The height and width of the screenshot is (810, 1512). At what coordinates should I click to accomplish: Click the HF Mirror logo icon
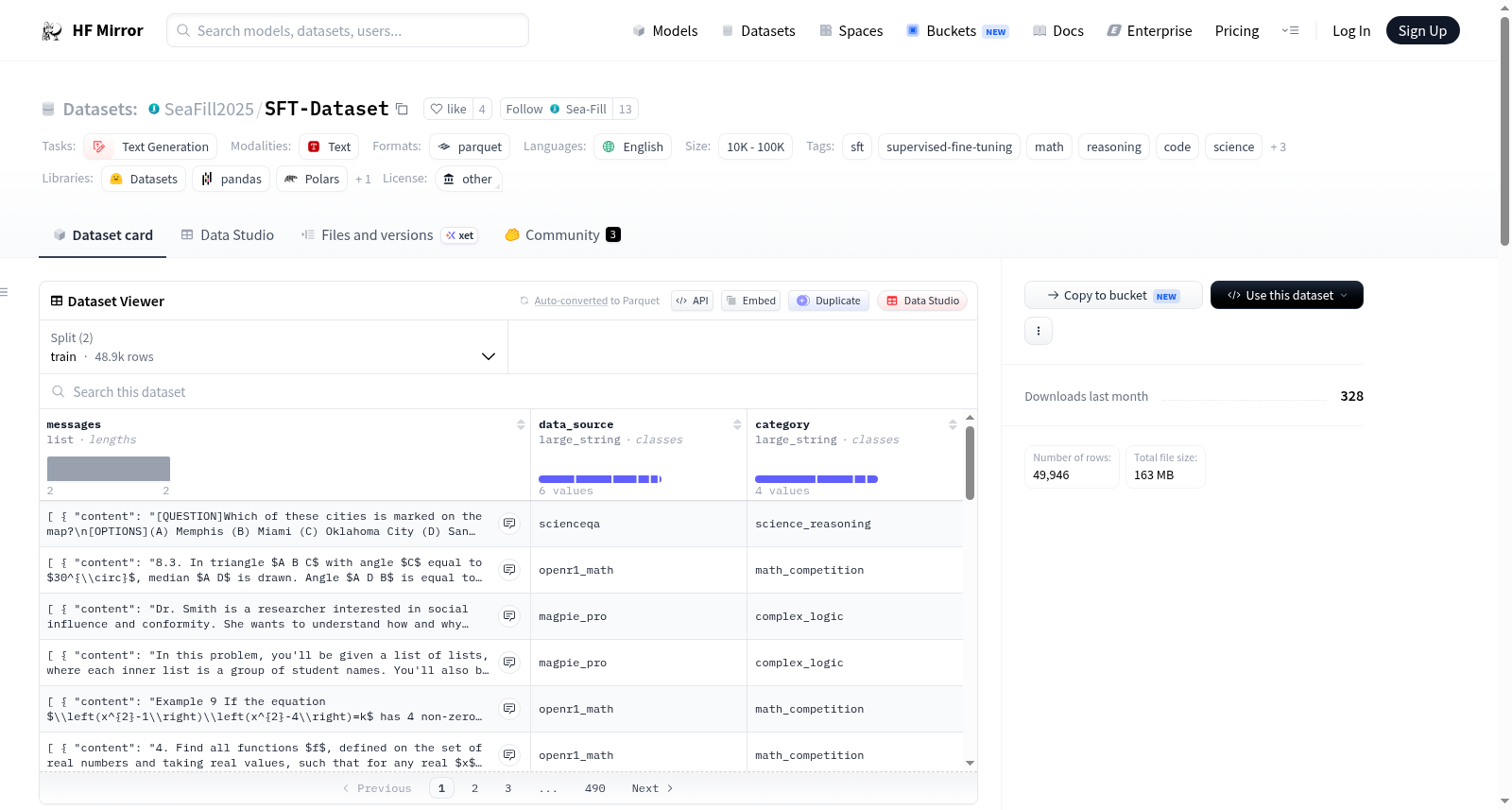click(52, 31)
